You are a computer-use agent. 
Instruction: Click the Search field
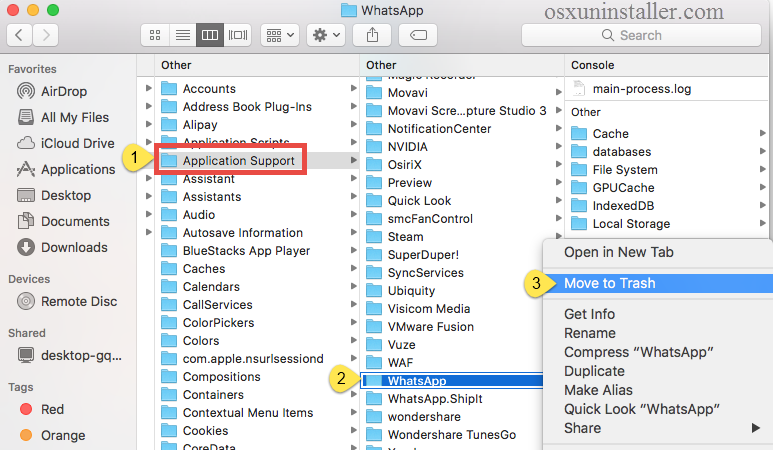pos(641,35)
